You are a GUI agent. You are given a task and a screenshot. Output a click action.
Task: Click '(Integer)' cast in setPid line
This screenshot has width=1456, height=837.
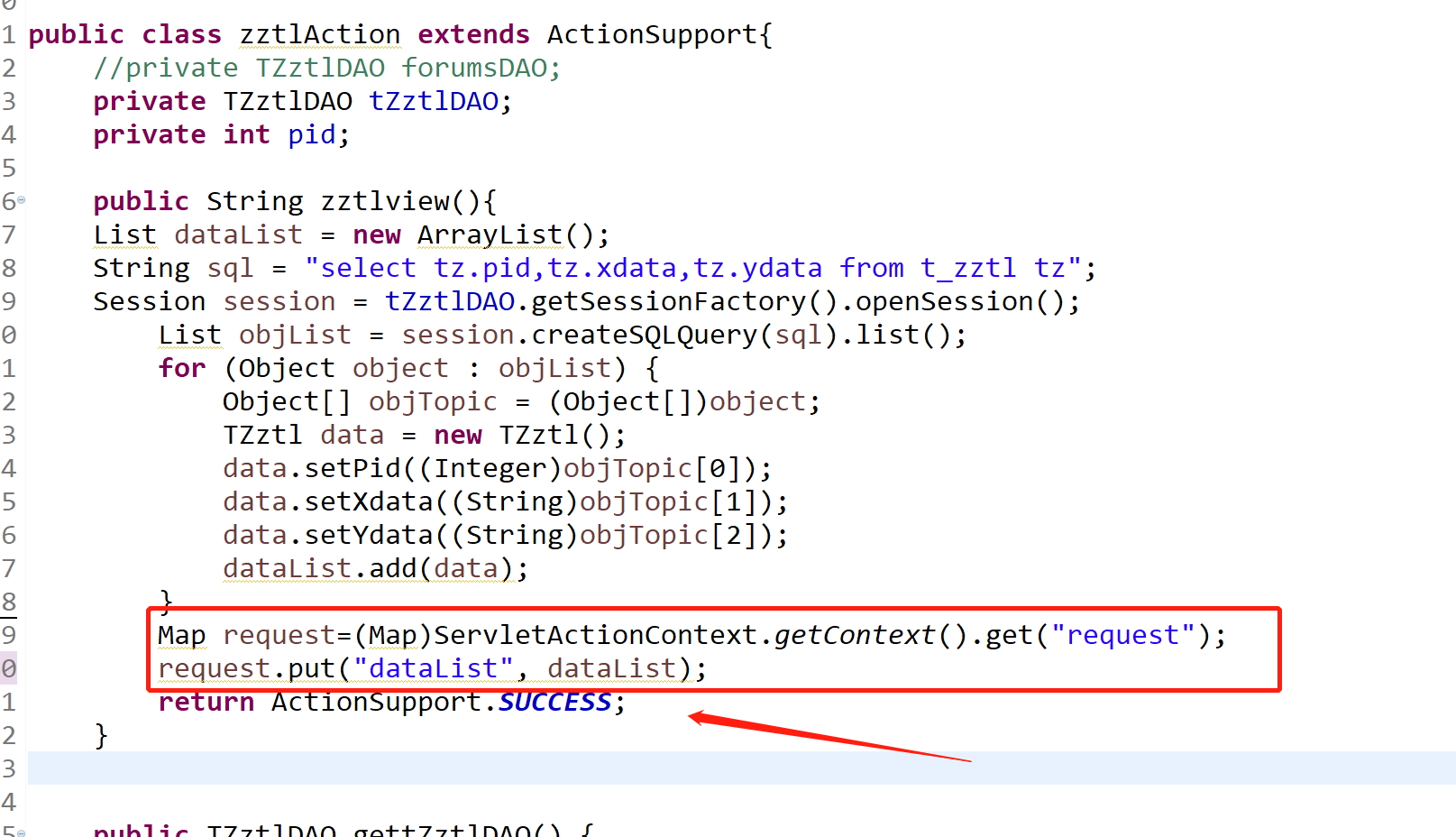coord(490,468)
